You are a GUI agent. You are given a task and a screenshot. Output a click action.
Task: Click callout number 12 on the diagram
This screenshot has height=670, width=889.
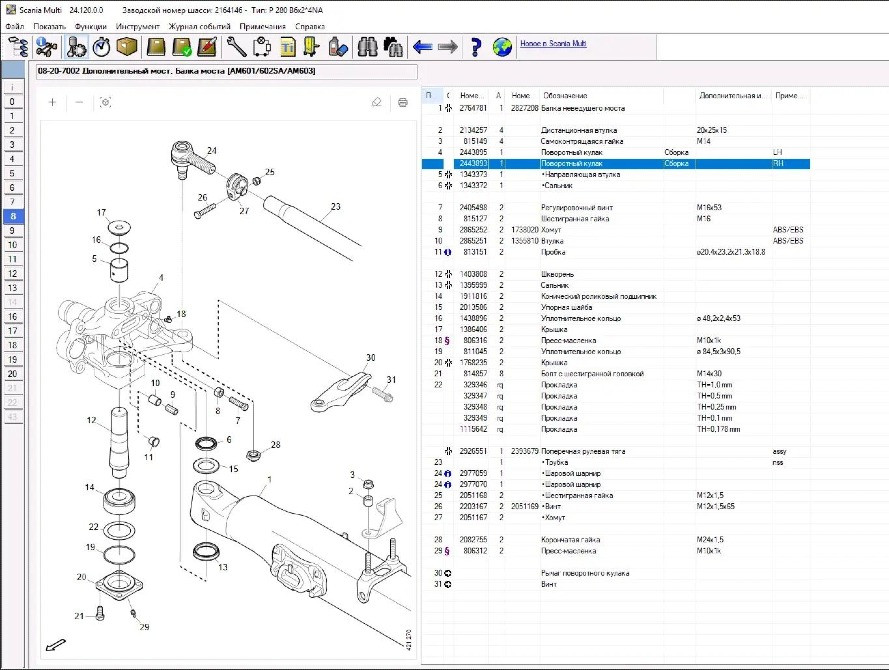[x=91, y=420]
